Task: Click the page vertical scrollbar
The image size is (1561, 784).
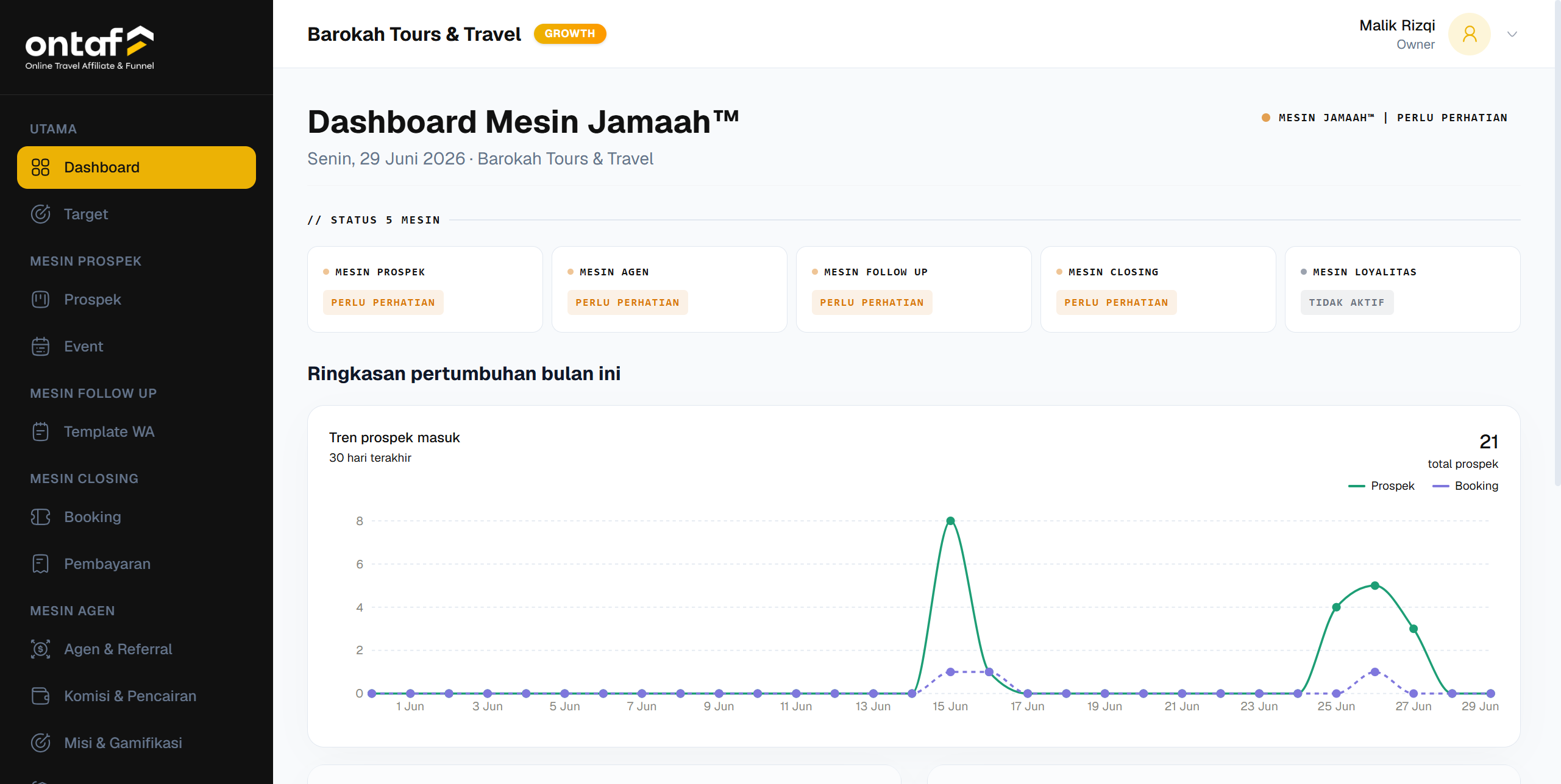Action: point(1557,244)
